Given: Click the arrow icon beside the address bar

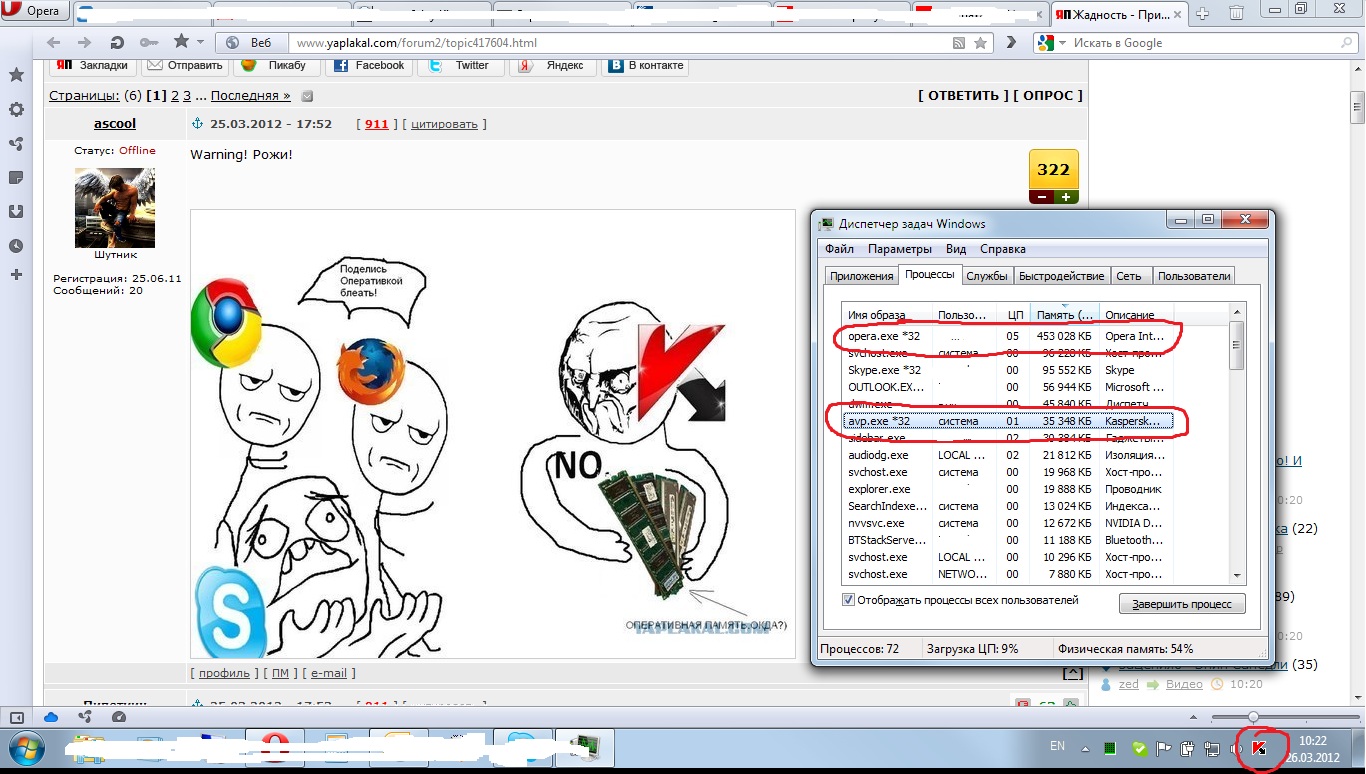Looking at the screenshot, I should (x=1012, y=43).
